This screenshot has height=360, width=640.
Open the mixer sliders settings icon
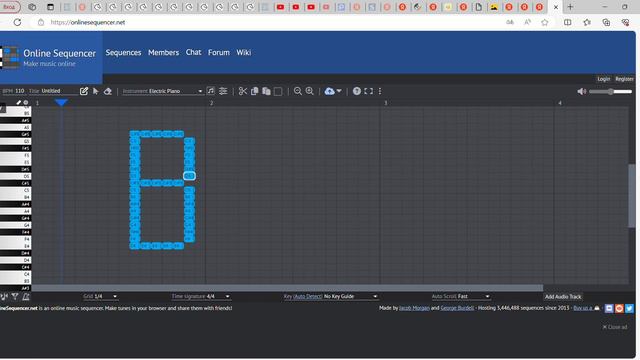223,91
